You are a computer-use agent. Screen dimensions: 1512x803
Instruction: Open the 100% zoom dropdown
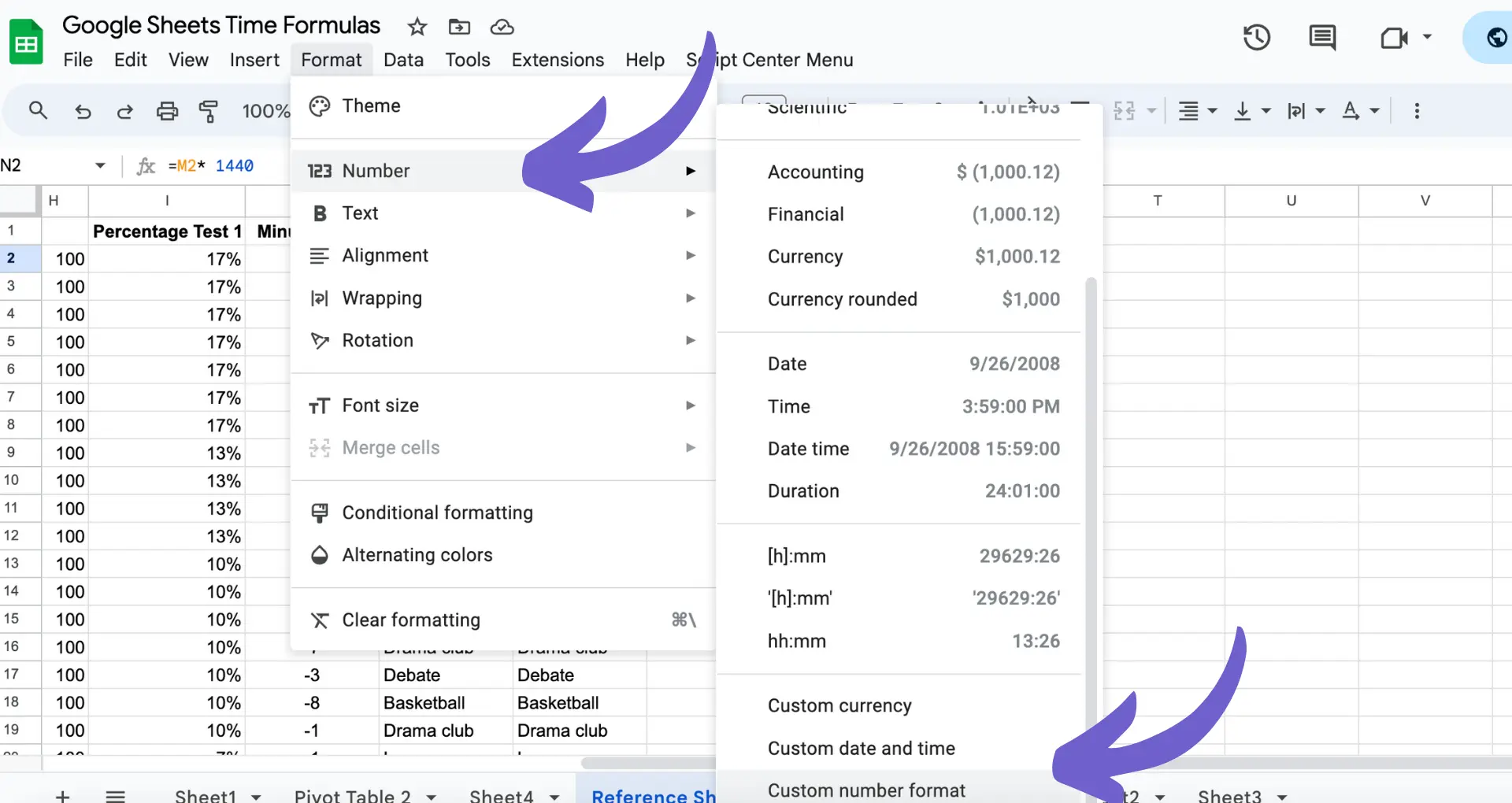pos(266,111)
